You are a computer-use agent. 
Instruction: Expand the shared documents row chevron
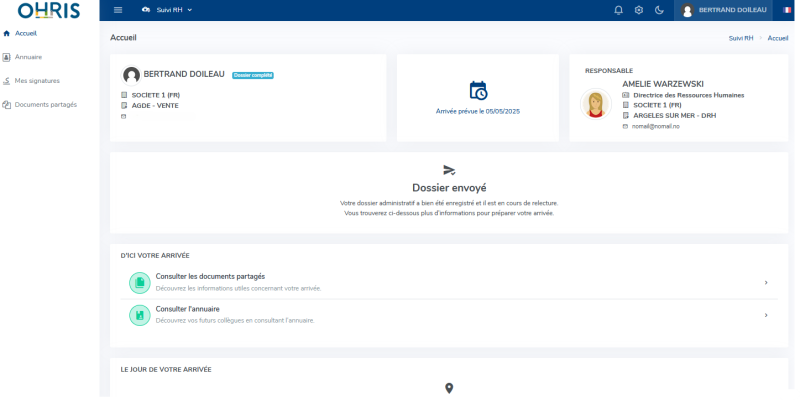coord(766,283)
